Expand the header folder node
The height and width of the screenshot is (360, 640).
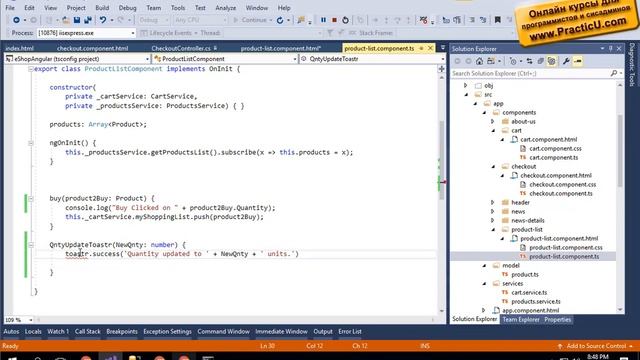[493, 202]
